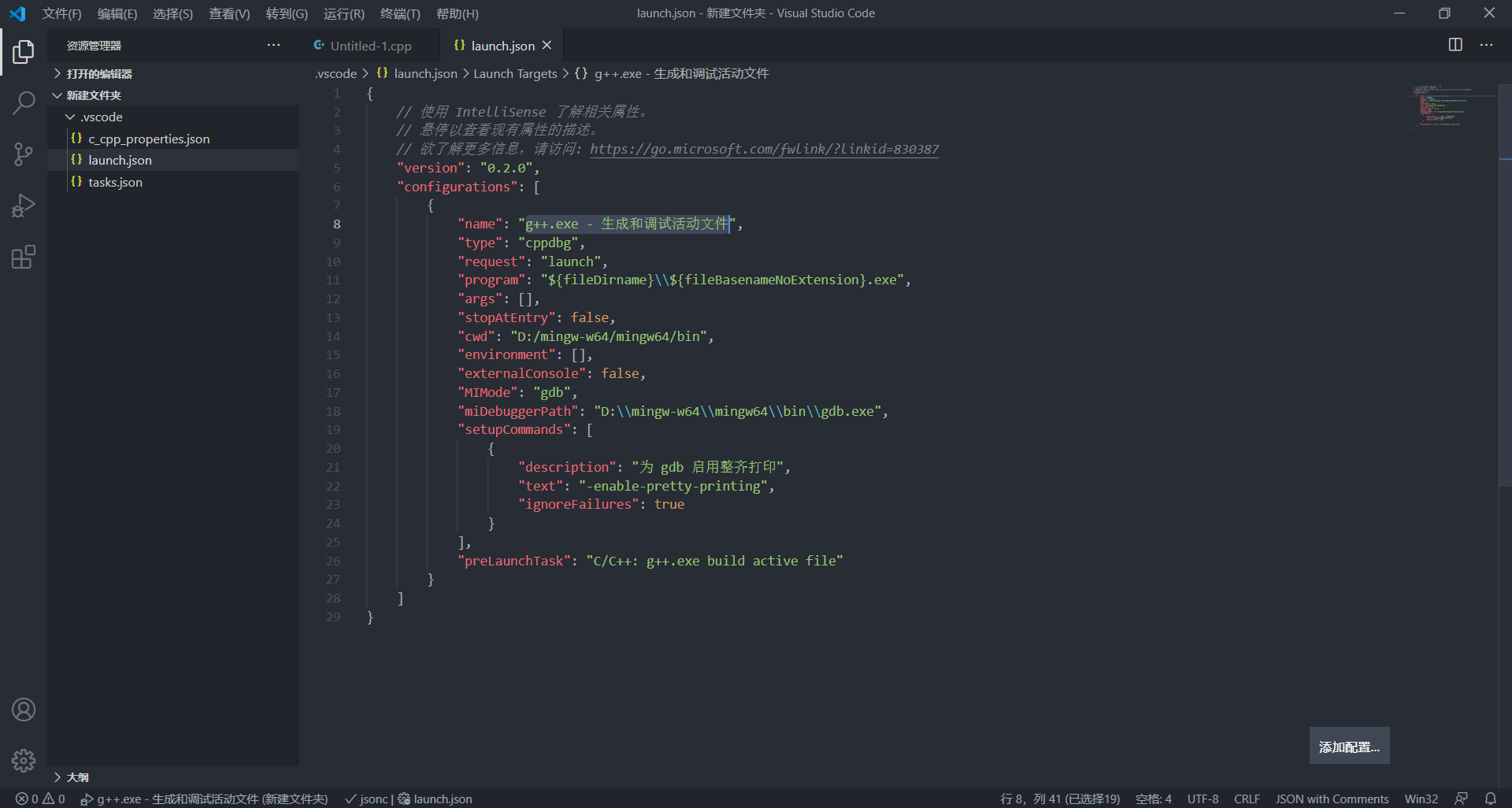Click the 资源管理器 panel title
This screenshot has width=1512, height=808.
click(94, 46)
